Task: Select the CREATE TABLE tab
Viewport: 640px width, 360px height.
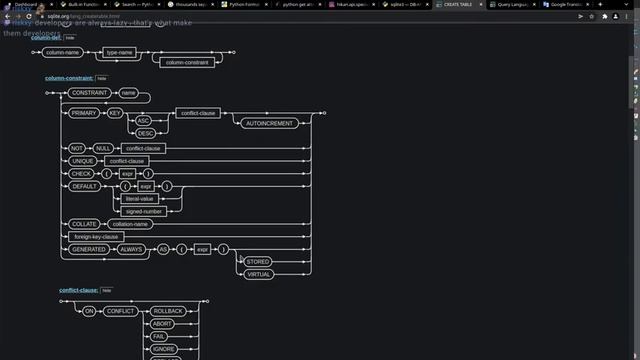Action: [458, 4]
